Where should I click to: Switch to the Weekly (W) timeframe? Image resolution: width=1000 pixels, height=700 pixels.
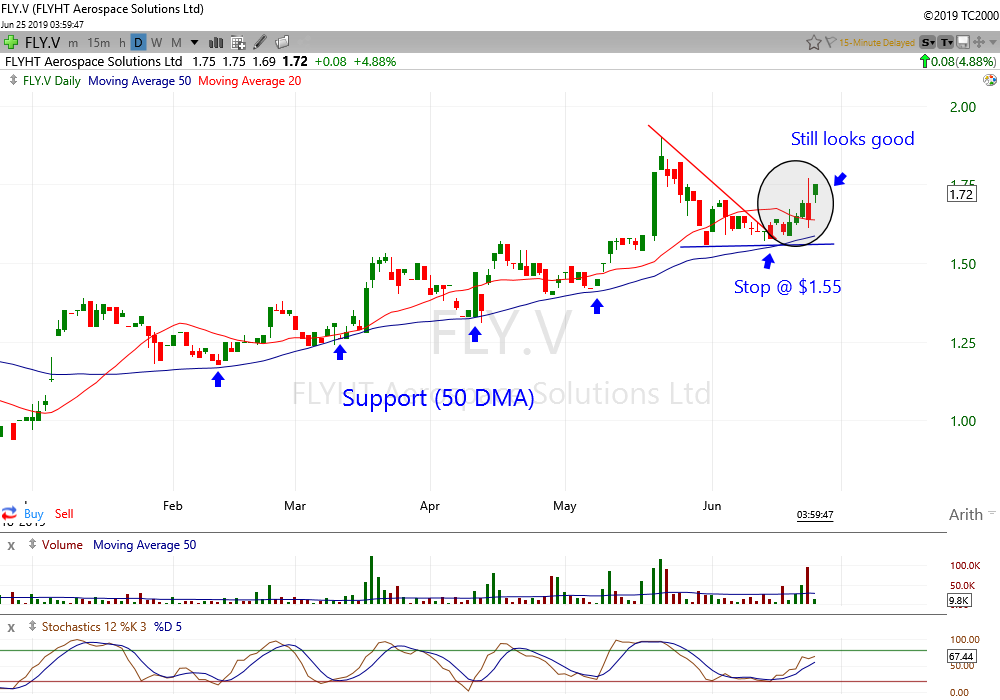[x=157, y=43]
